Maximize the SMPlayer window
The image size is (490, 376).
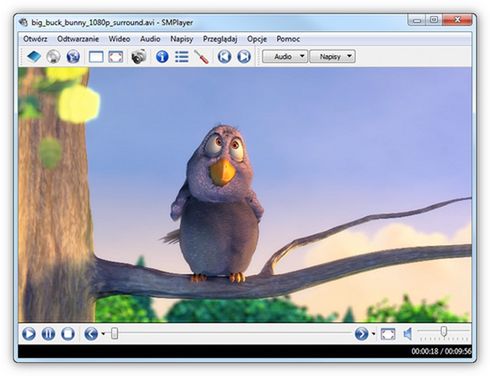(434, 20)
